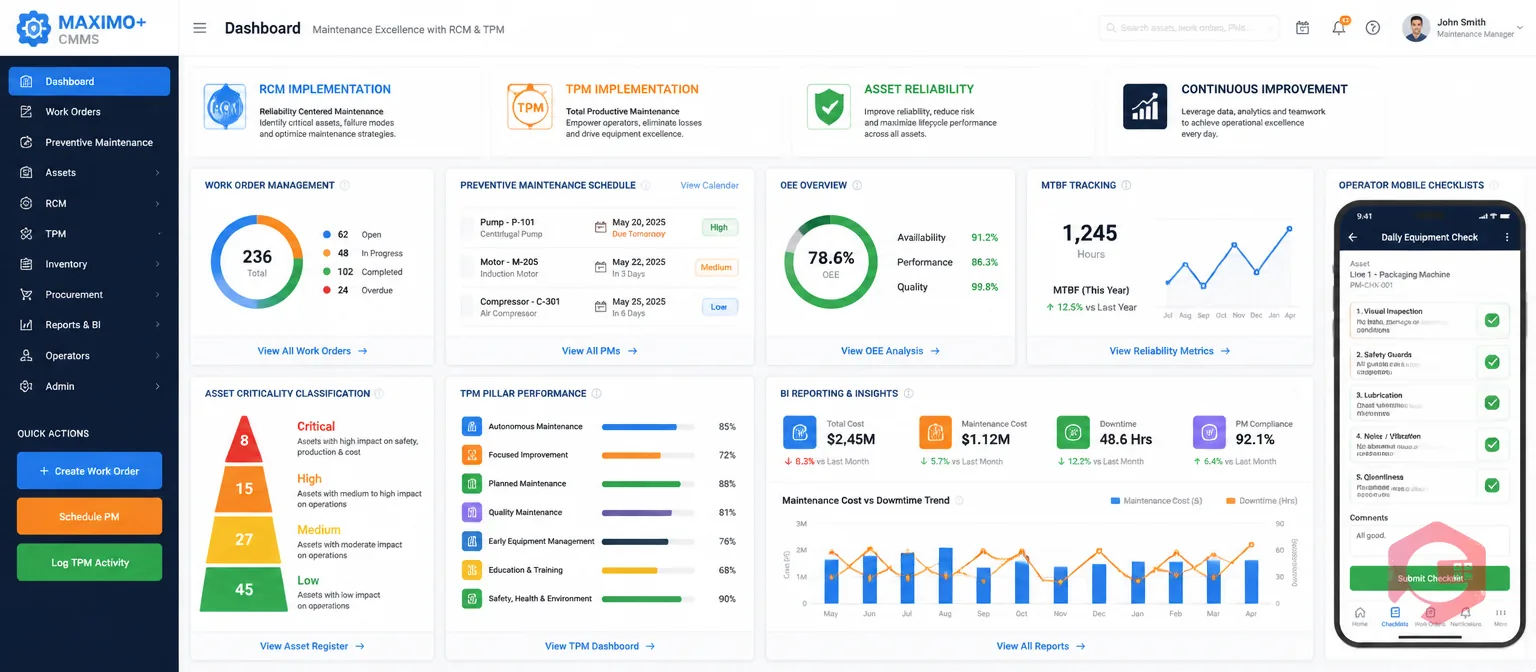The height and width of the screenshot is (672, 1536).
Task: Open Work Orders in the sidebar
Action: pos(89,112)
